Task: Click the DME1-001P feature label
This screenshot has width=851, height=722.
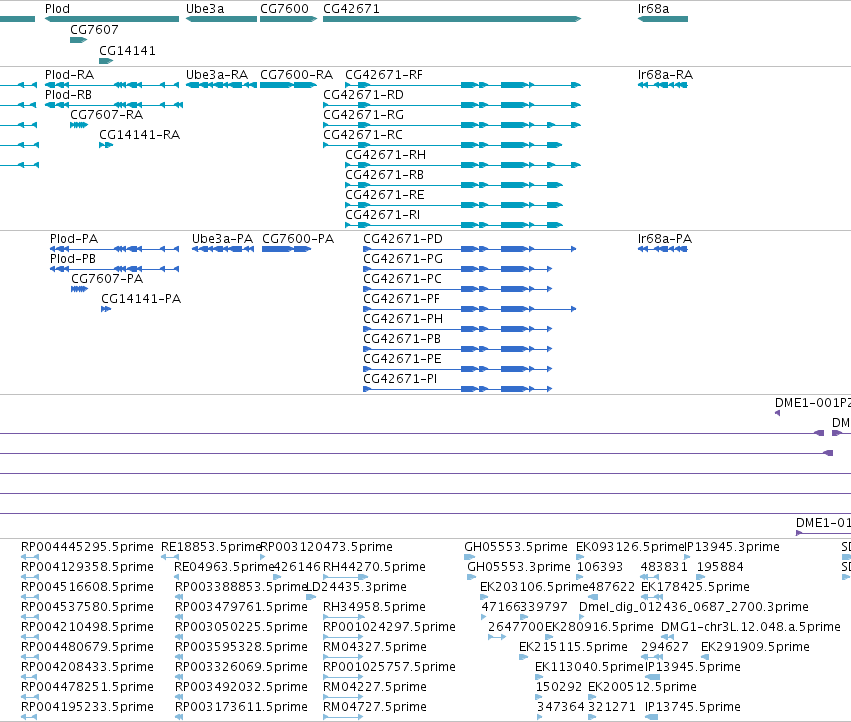Action: click(812, 403)
